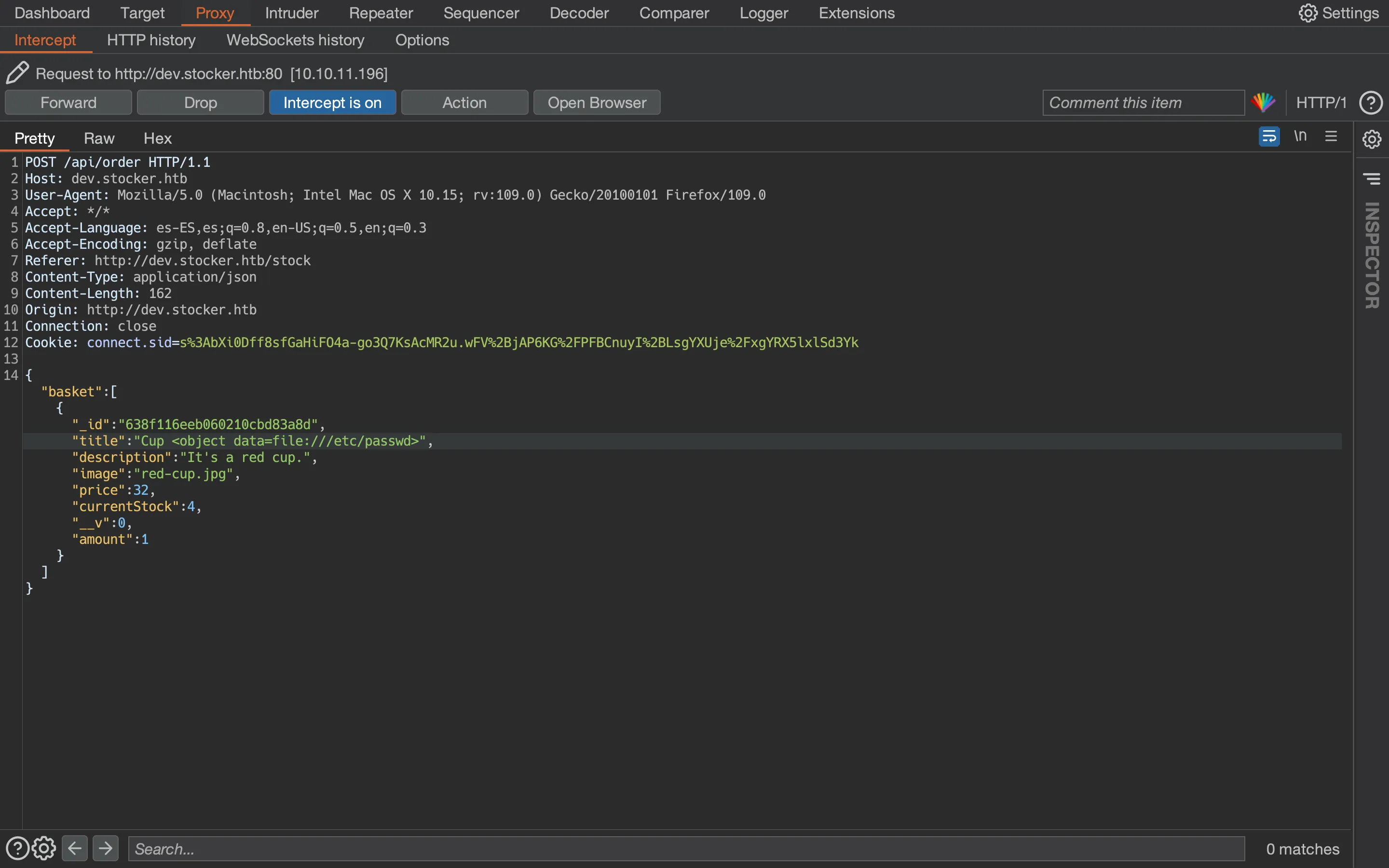This screenshot has height=868, width=1389.
Task: Click the "image":"red-cup.jpg" line
Action: coord(156,474)
